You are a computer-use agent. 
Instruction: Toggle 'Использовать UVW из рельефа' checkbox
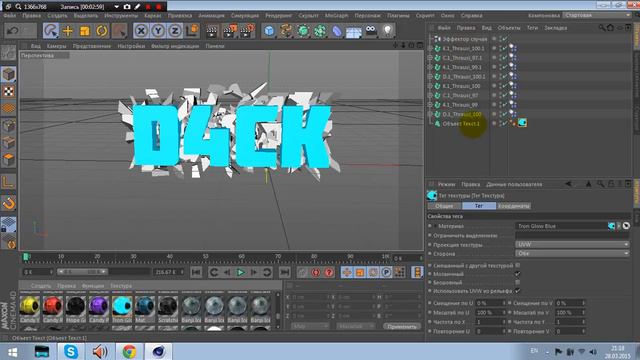(518, 291)
